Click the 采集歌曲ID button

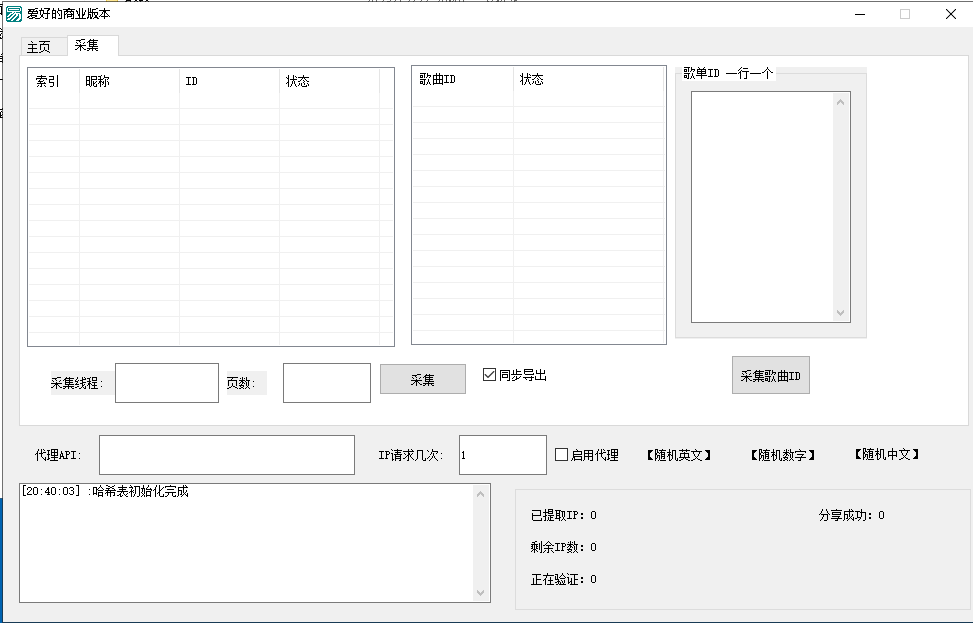pos(770,376)
